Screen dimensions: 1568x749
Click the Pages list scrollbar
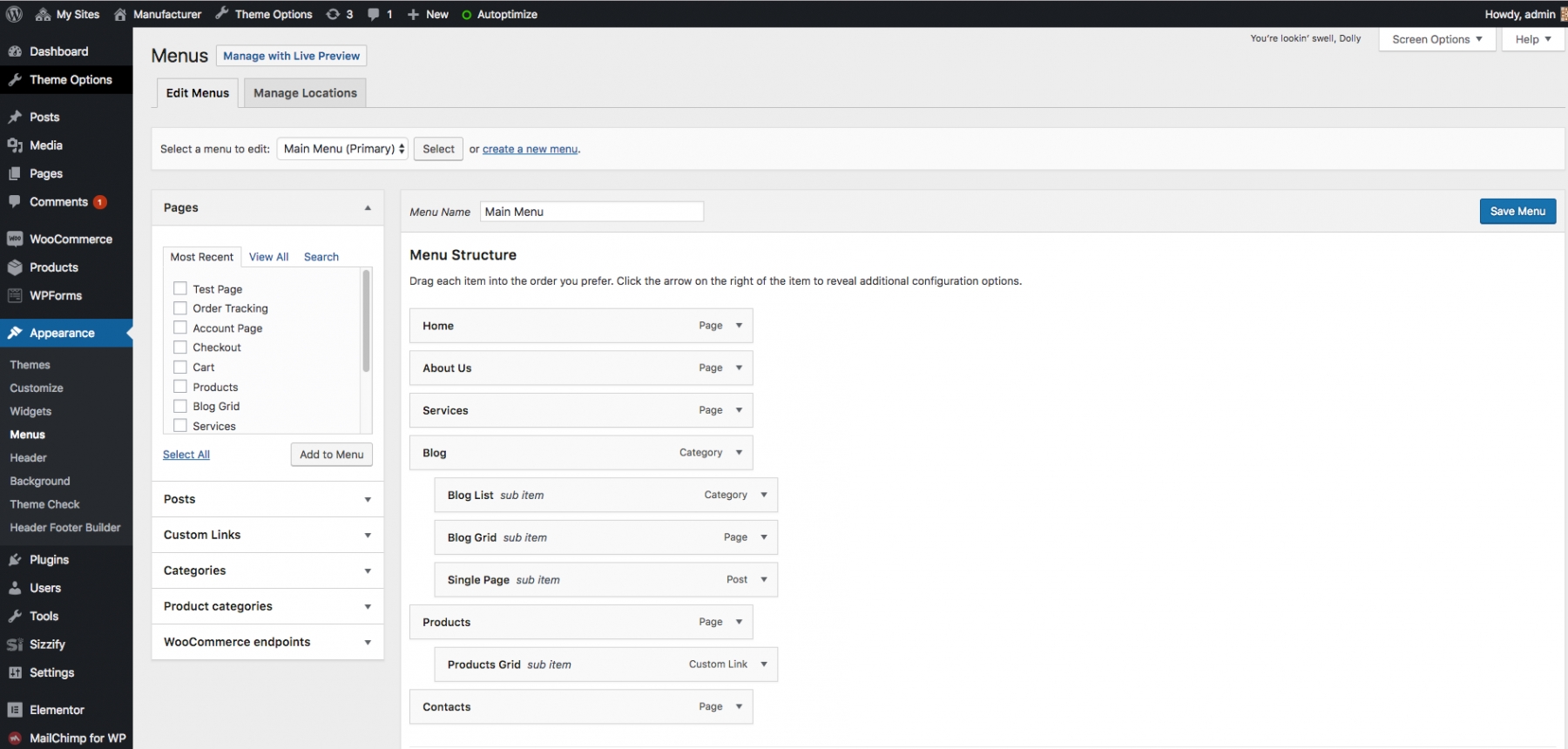tap(366, 322)
